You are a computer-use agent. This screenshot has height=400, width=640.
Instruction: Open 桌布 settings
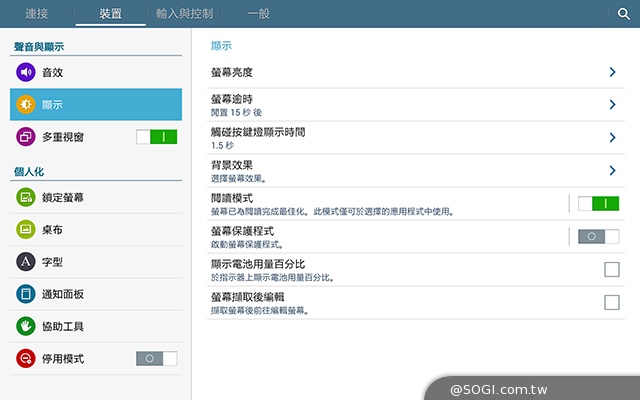(x=96, y=229)
